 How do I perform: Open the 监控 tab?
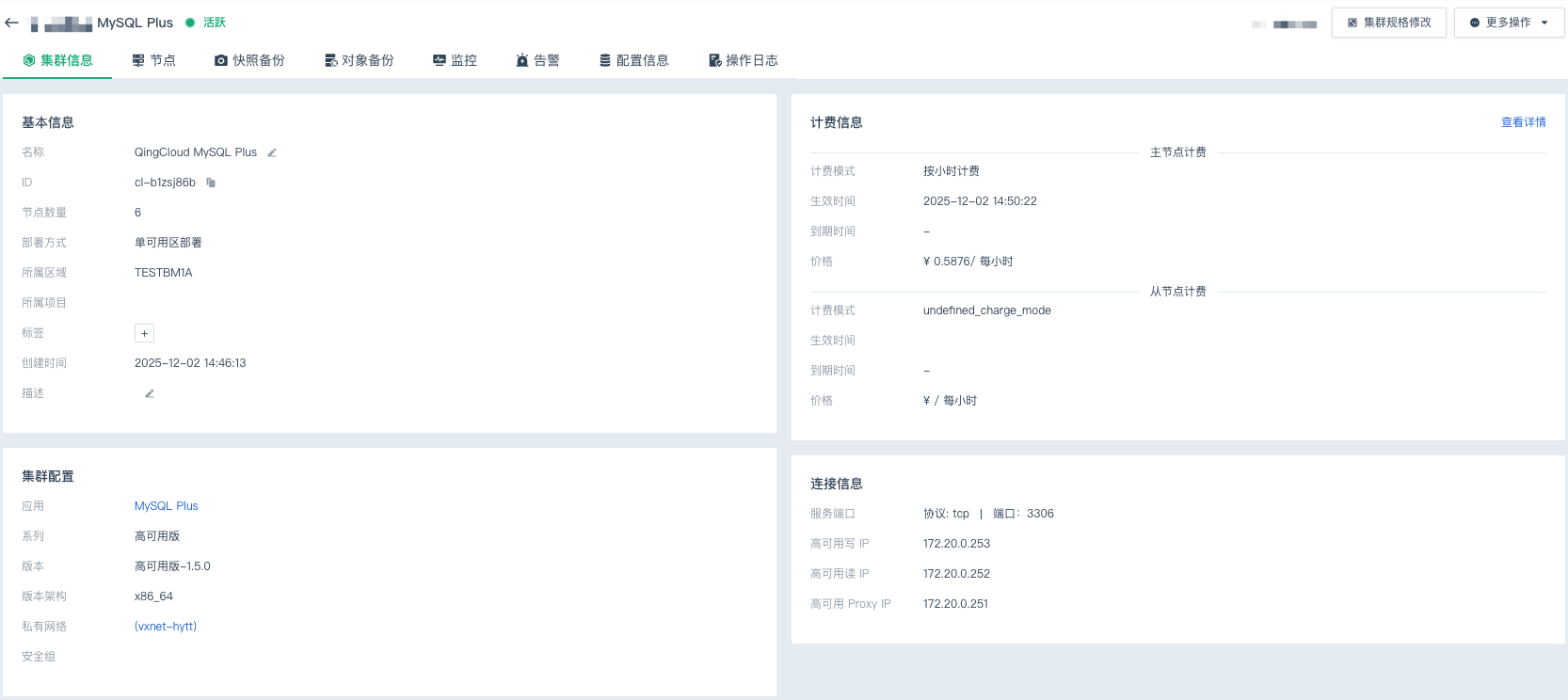[x=455, y=60]
